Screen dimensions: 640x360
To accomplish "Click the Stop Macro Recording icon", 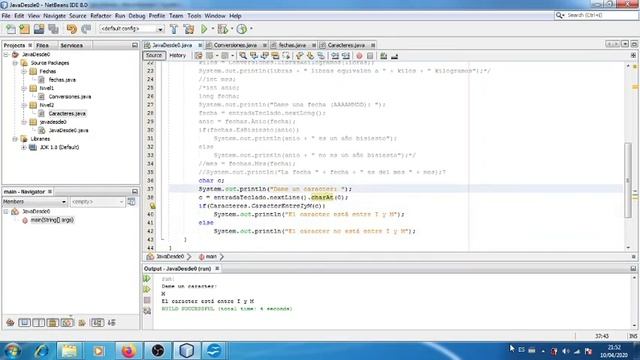I will tap(370, 56).
